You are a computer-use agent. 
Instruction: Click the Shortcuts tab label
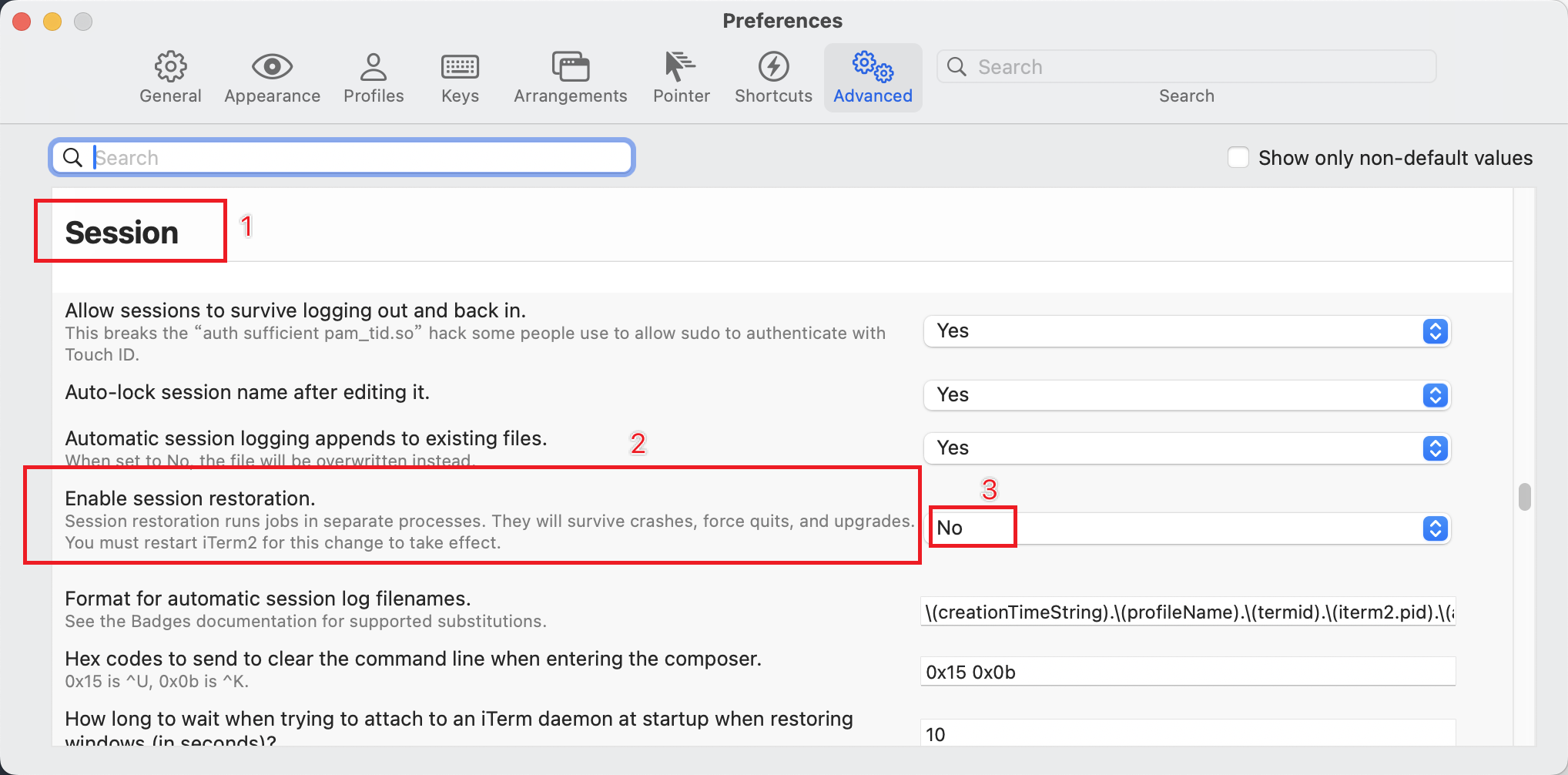click(773, 96)
